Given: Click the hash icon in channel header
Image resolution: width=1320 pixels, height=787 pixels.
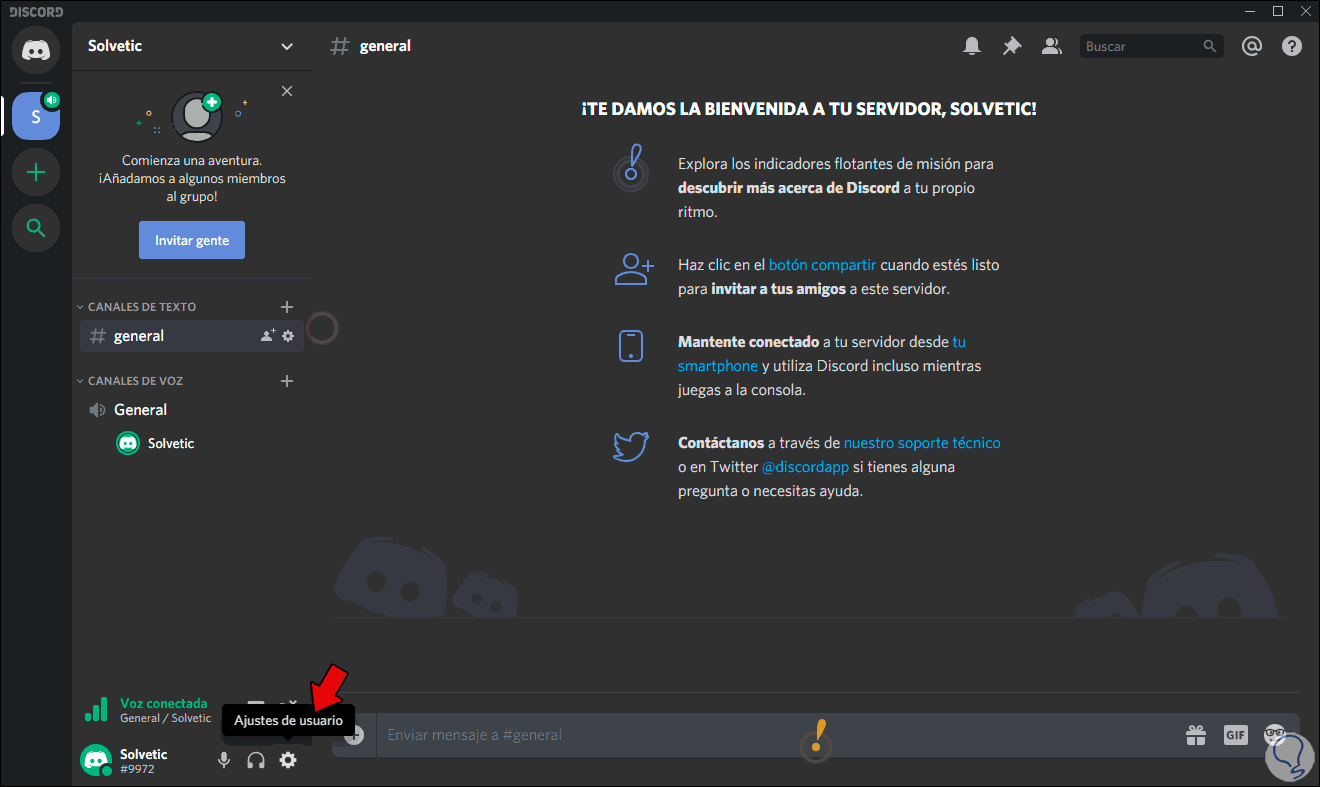Looking at the screenshot, I should coord(341,46).
